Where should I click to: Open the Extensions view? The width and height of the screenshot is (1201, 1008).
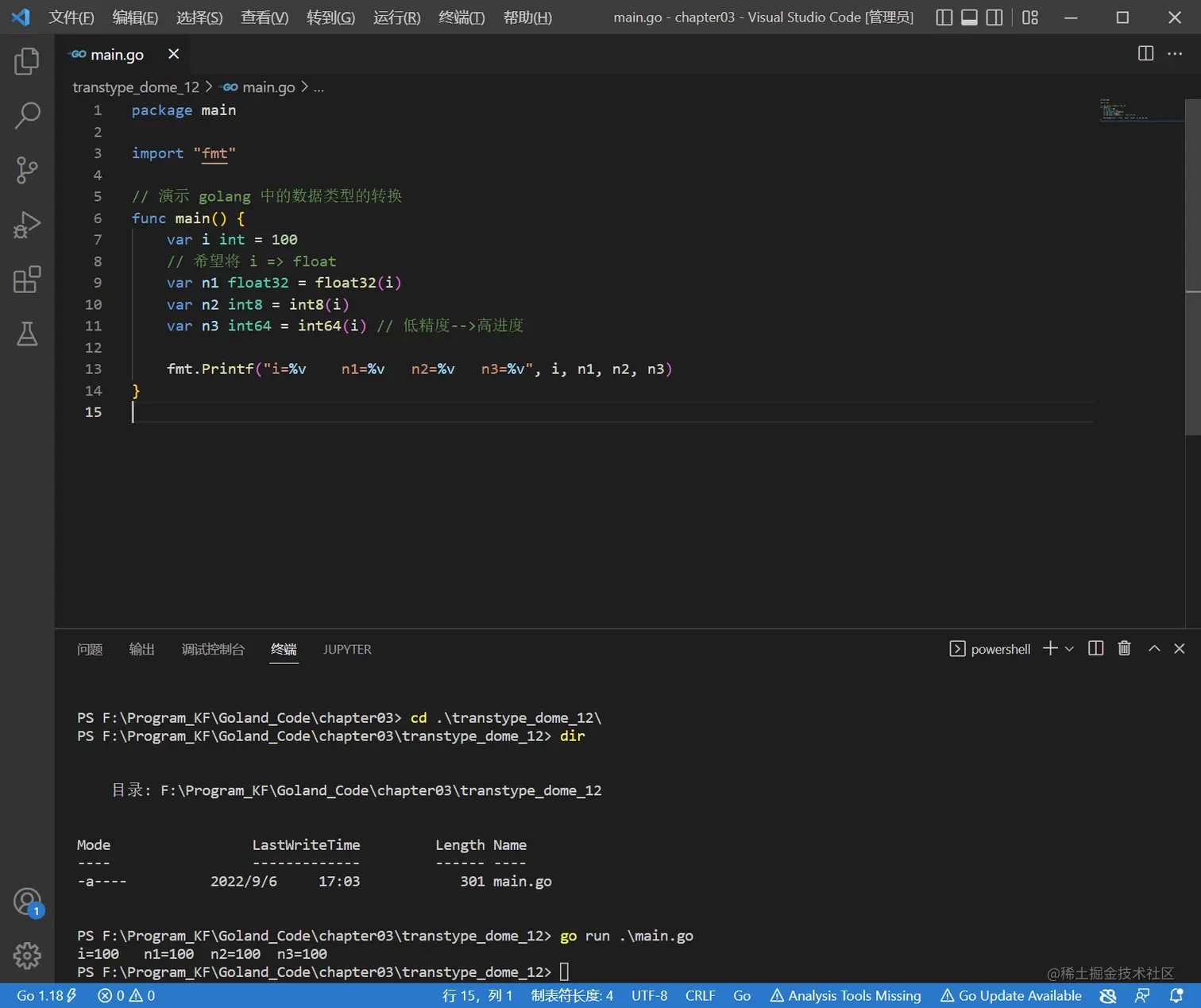pos(27,280)
